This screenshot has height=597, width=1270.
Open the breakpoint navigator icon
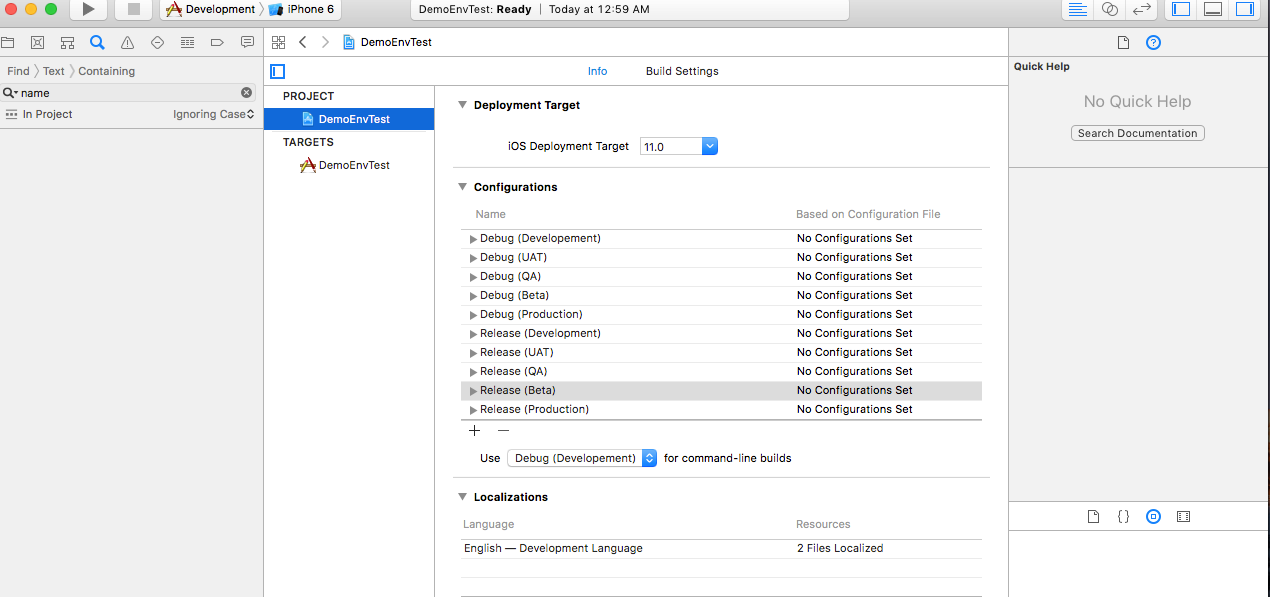pyautogui.click(x=217, y=42)
